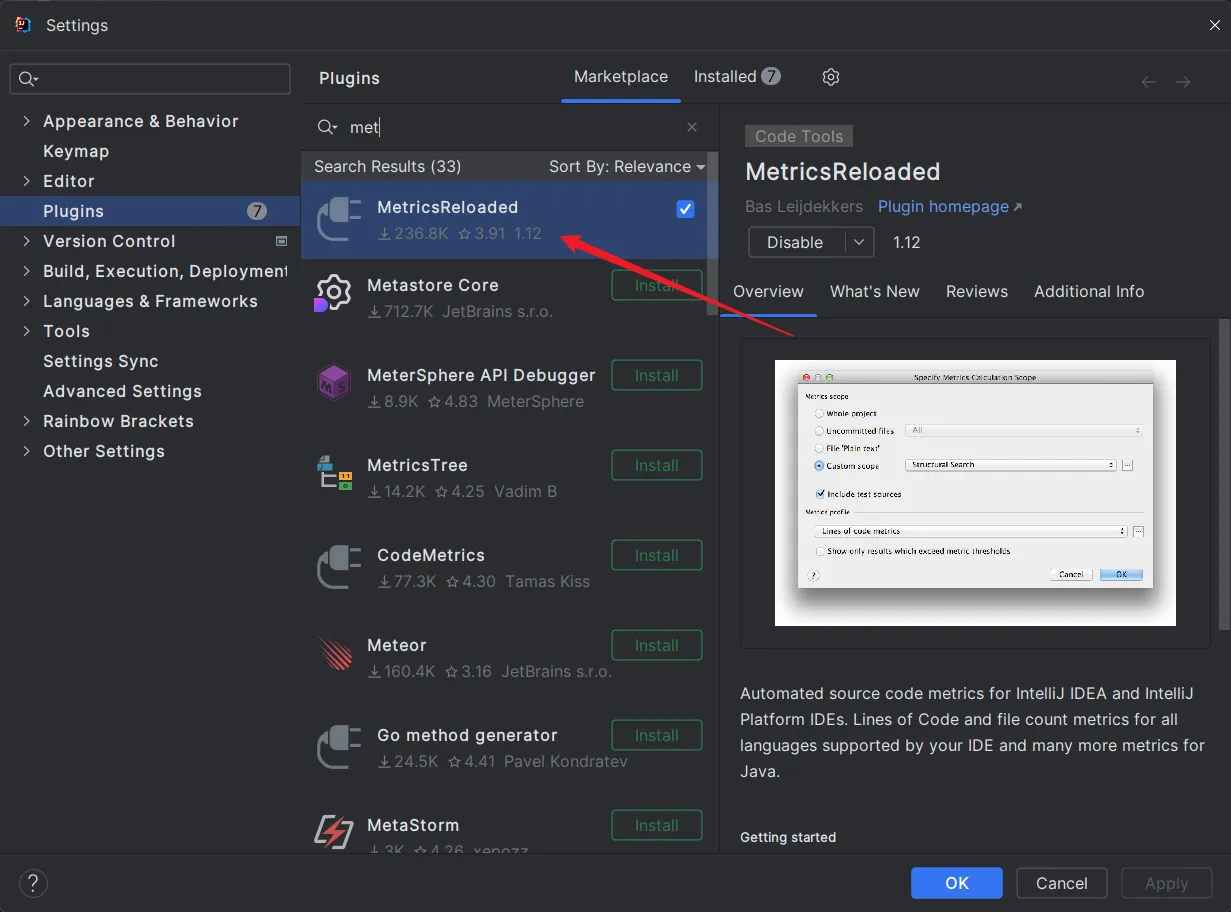The width and height of the screenshot is (1231, 912).
Task: Click the Disable plugin button
Action: pyautogui.click(x=796, y=242)
